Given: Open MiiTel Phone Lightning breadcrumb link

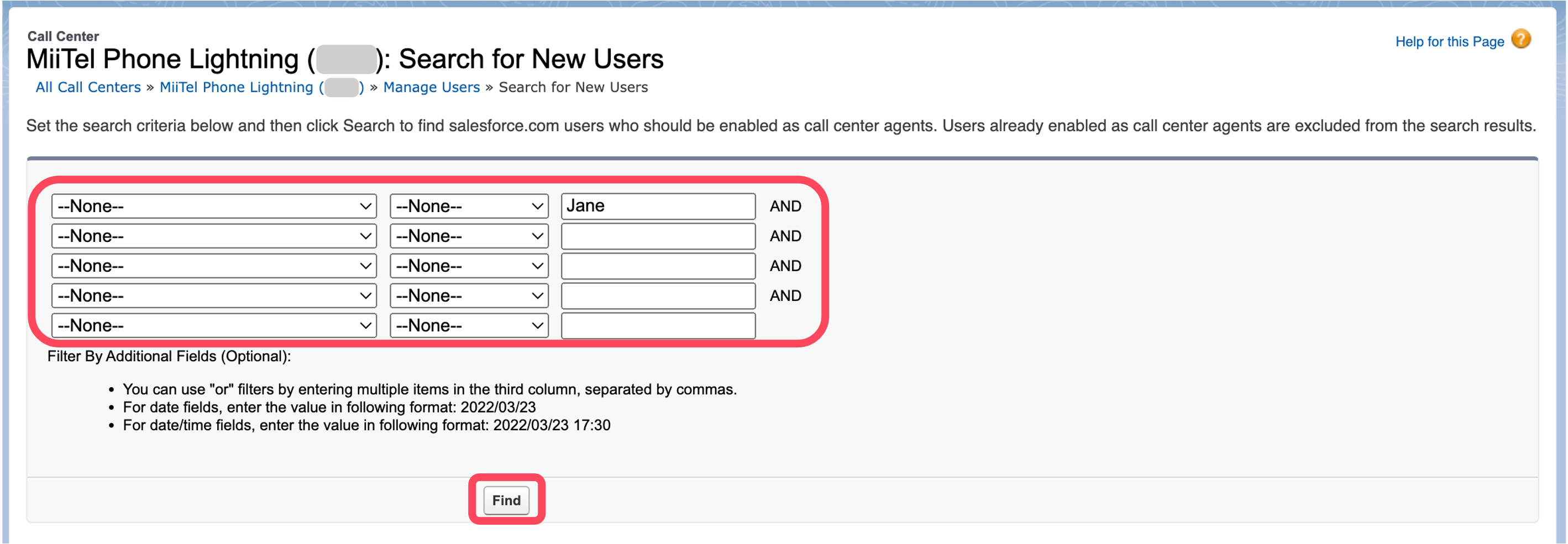Looking at the screenshot, I should coord(262,88).
